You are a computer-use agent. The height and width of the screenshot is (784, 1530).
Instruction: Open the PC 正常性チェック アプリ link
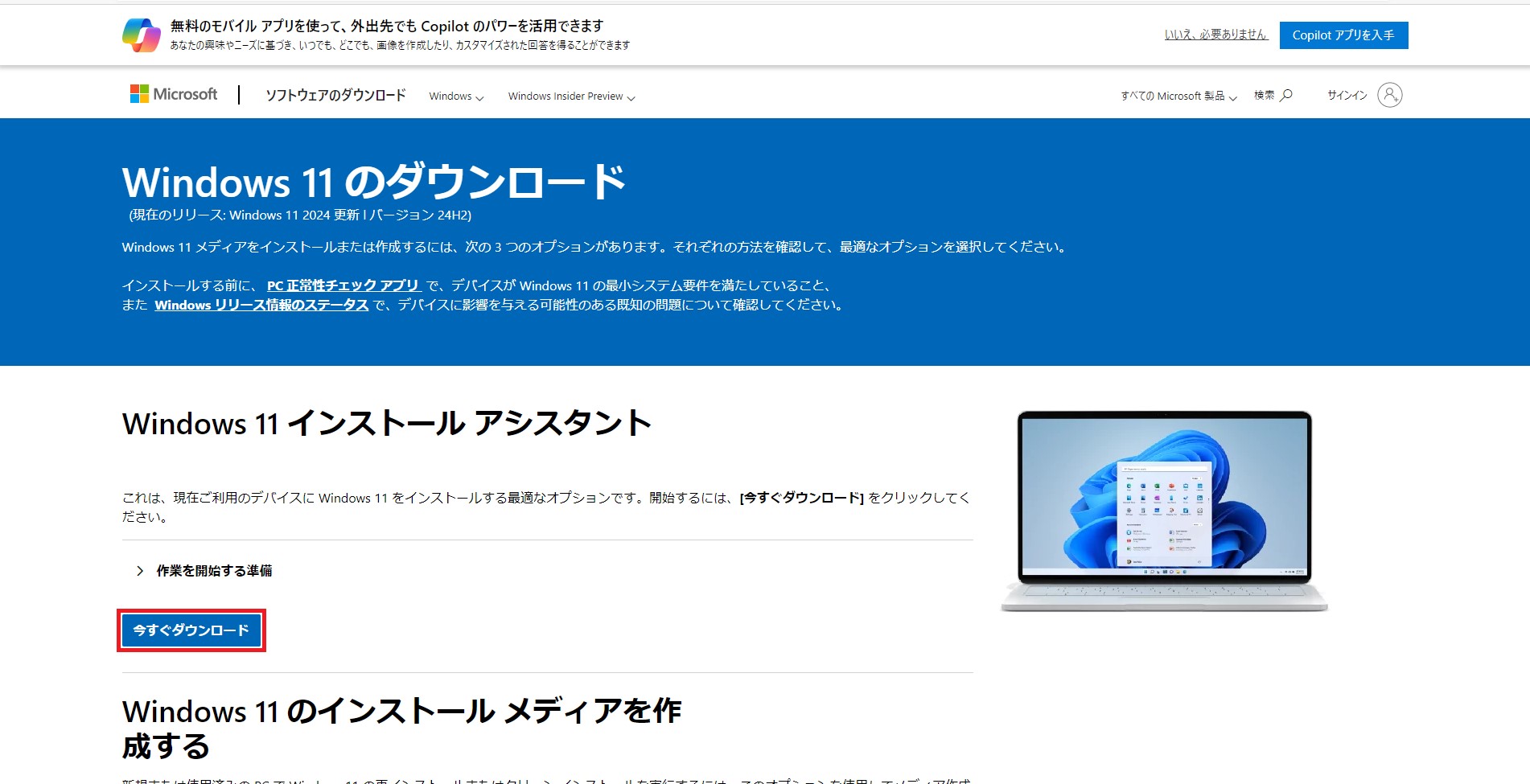[344, 285]
